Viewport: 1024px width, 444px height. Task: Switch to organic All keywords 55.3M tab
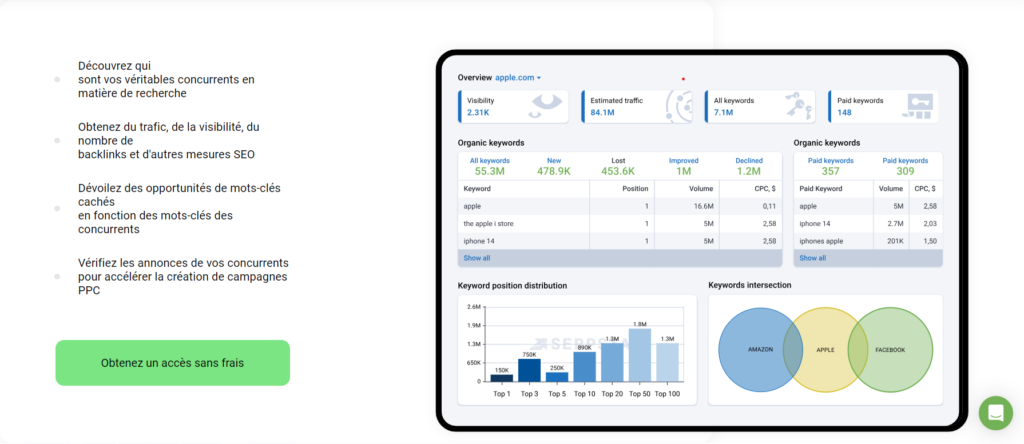(x=490, y=166)
